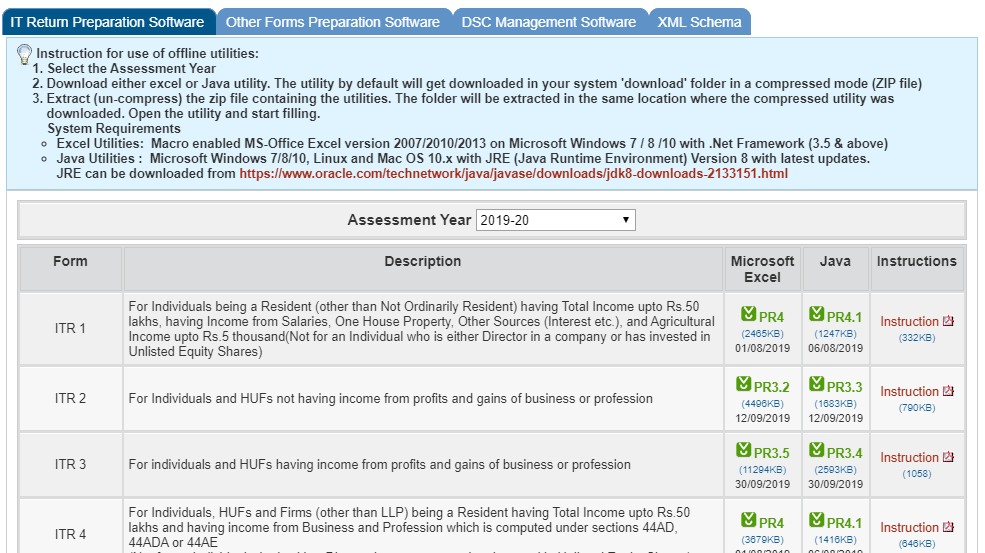Download ITR 4 Excel utility PR4

(x=771, y=523)
